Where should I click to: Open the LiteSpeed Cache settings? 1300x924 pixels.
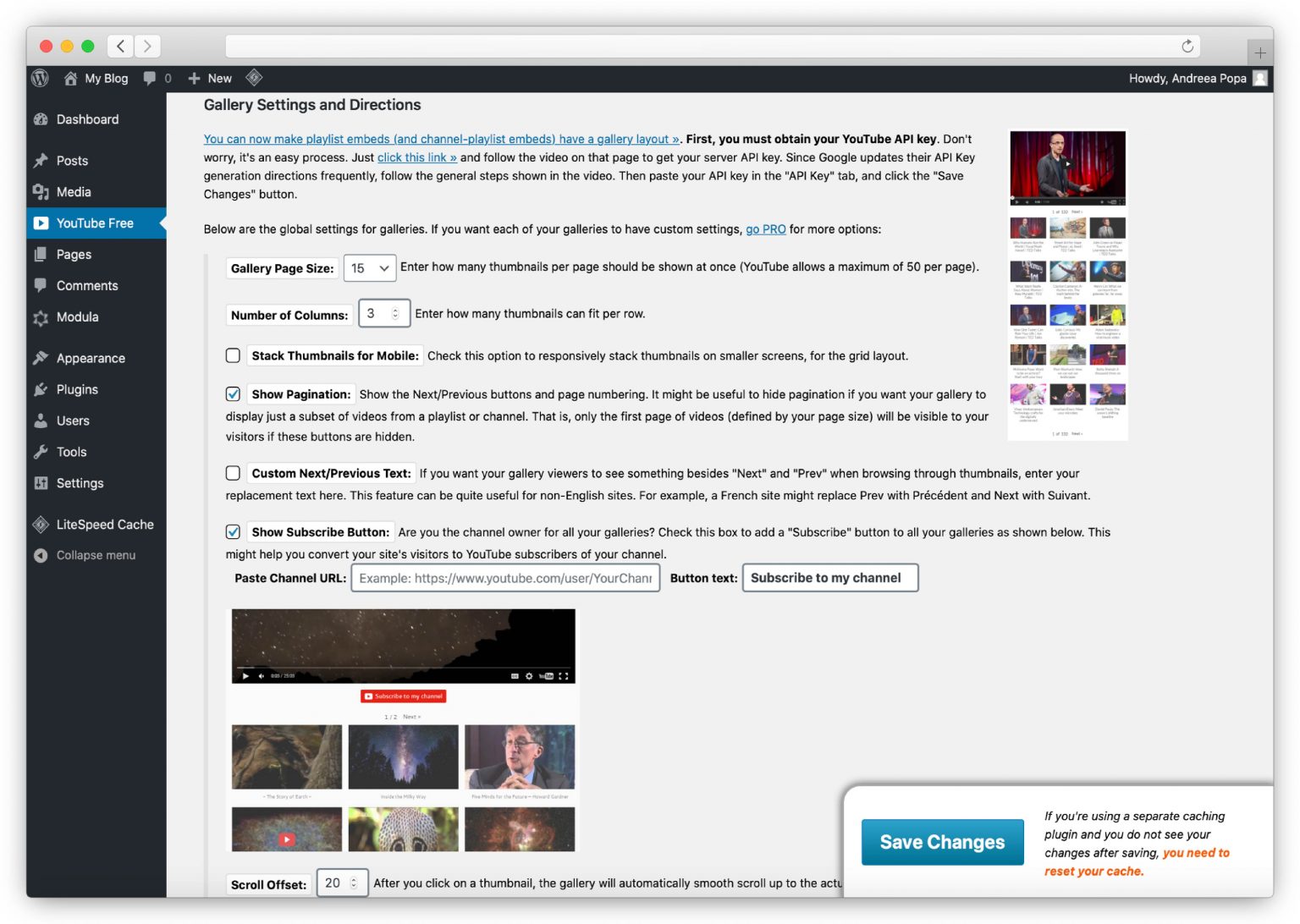click(x=104, y=525)
